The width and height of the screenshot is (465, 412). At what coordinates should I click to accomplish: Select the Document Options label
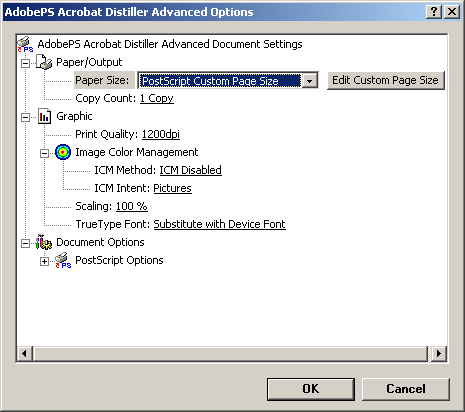(x=100, y=242)
